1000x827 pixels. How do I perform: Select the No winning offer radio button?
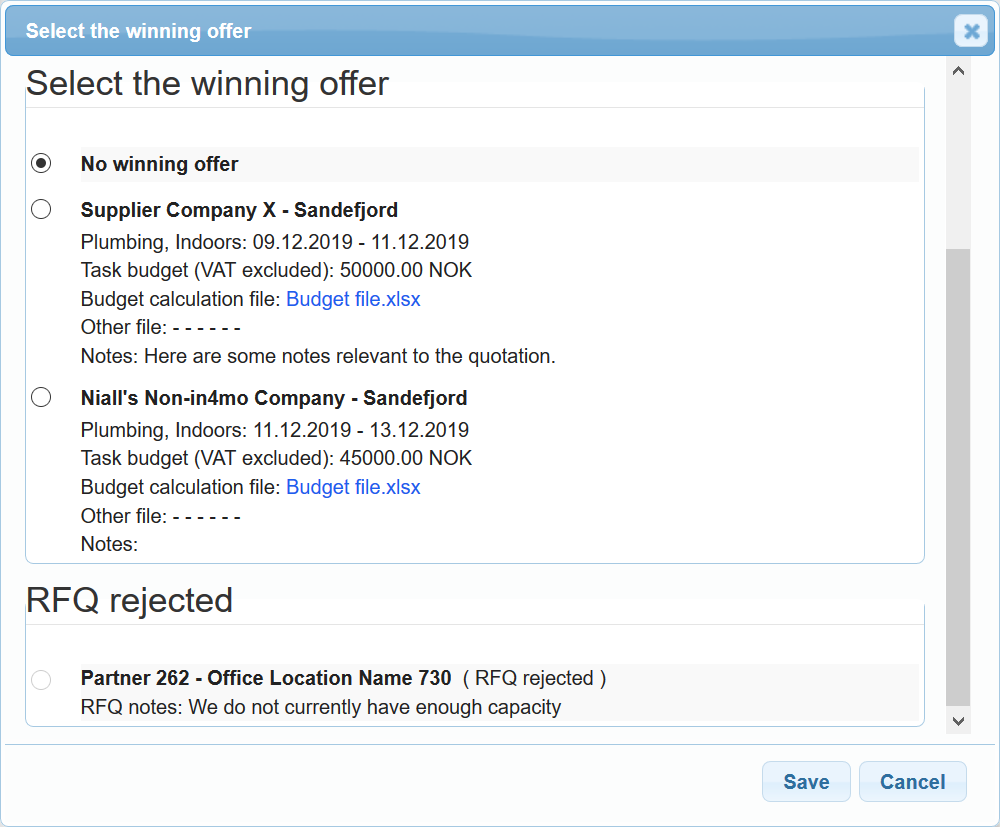[41, 163]
